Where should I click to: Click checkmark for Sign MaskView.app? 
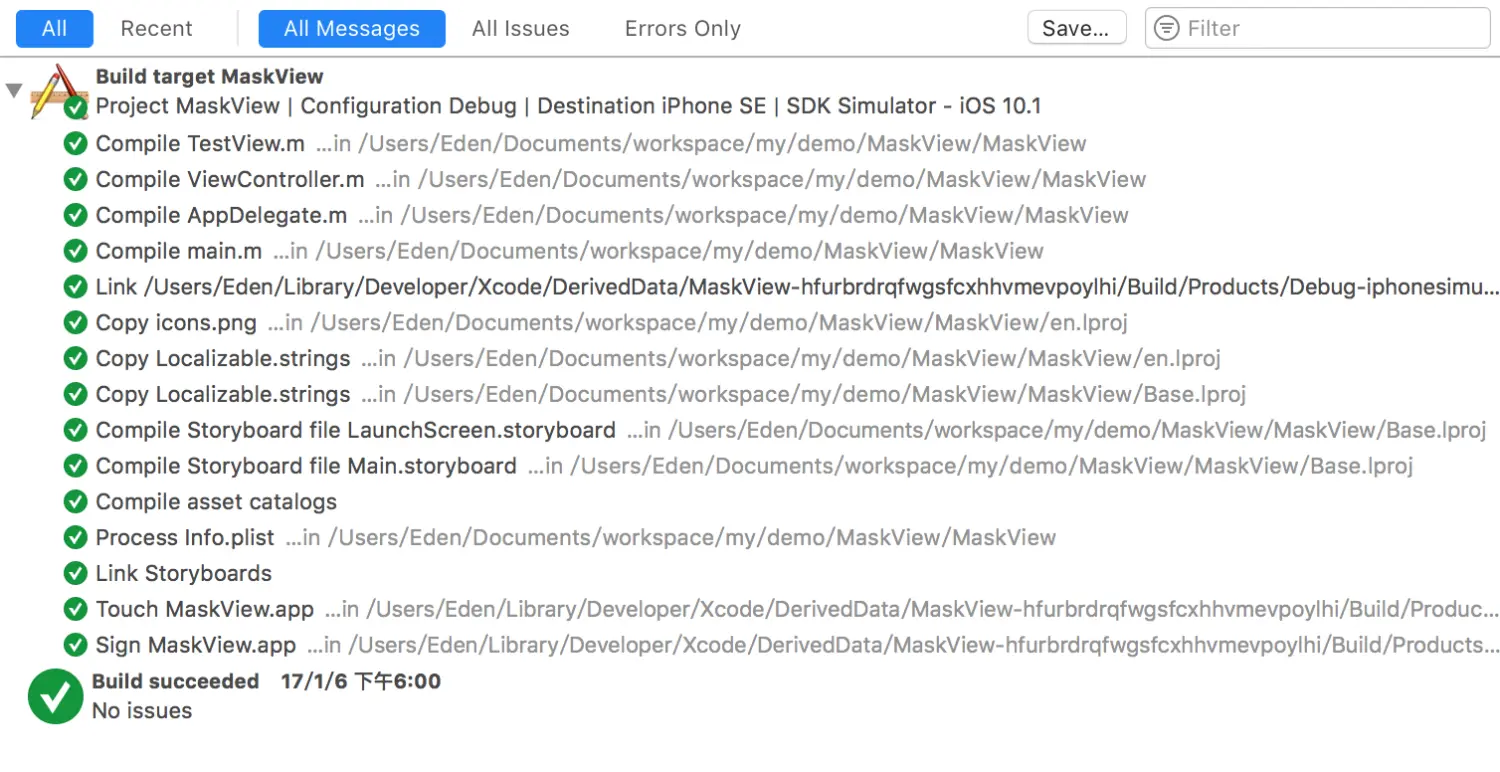click(x=75, y=645)
